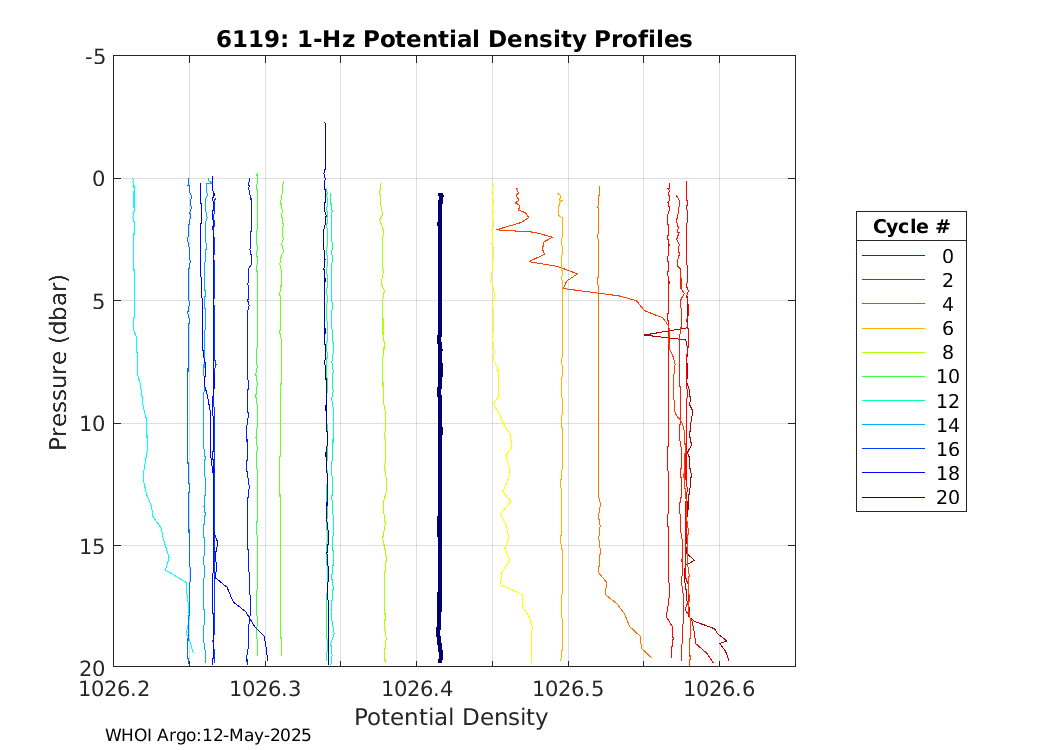Click the thick dark blue profile line
1050x750 pixels.
[x=440, y=420]
